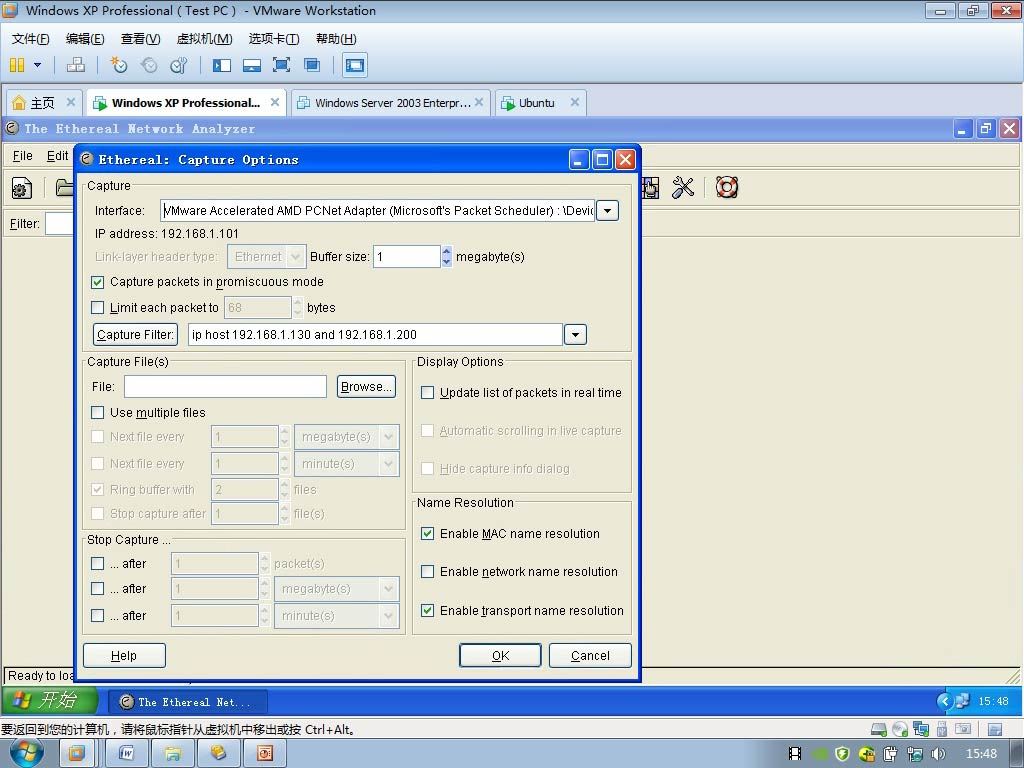Screen dimensions: 1024x768
Task: Click the Buffer size input field
Action: tap(407, 256)
